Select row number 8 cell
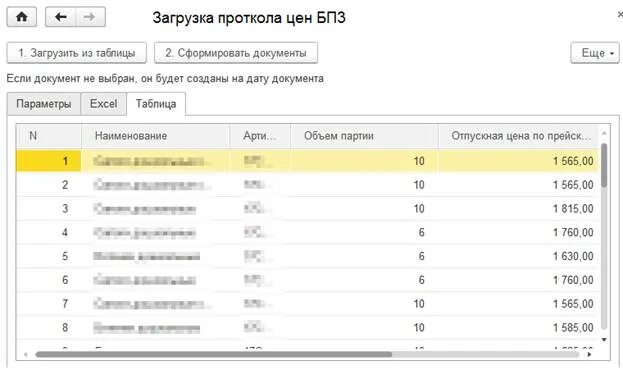The height and width of the screenshot is (370, 623). pyautogui.click(x=49, y=328)
